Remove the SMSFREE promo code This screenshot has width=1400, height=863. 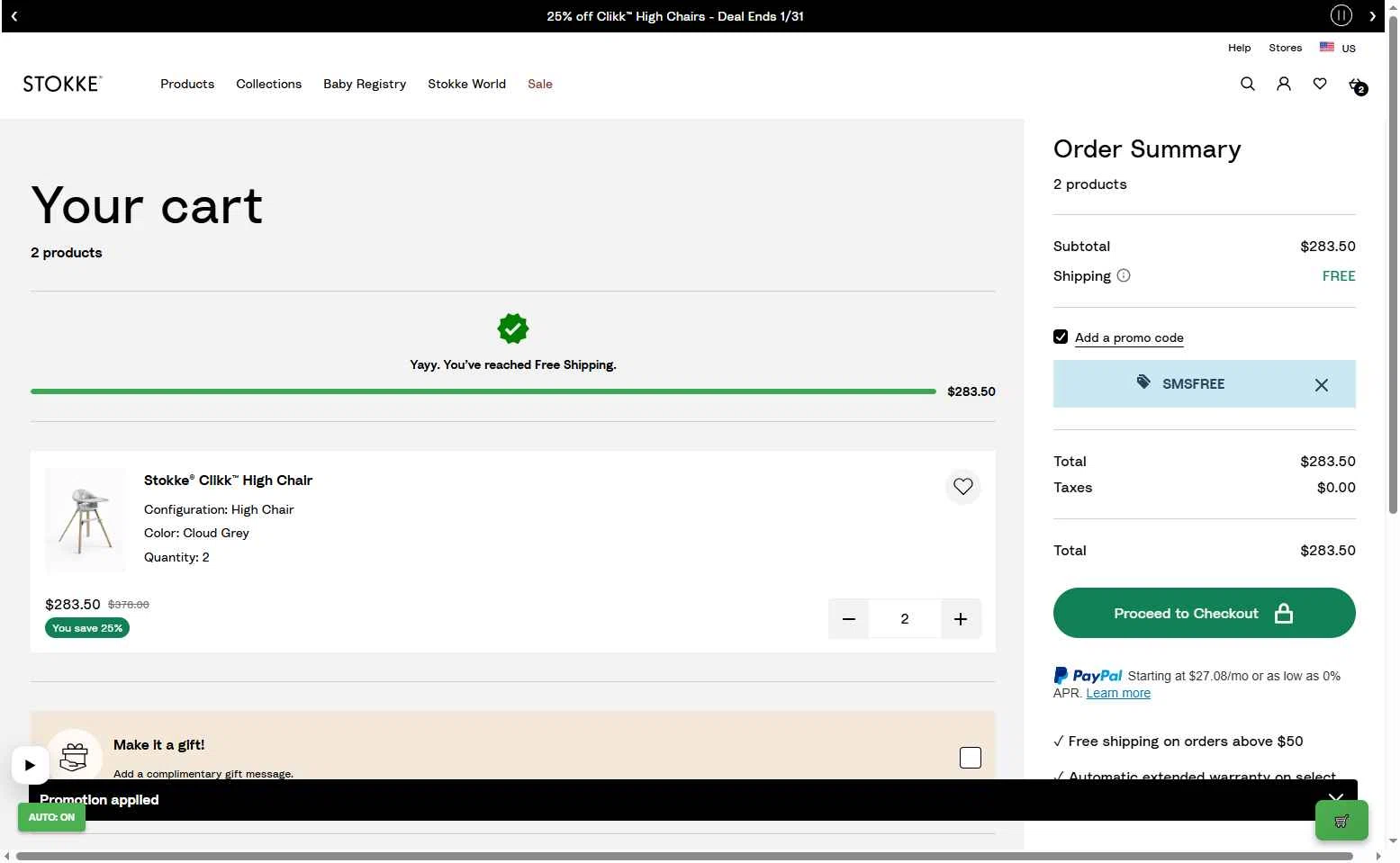(1321, 385)
